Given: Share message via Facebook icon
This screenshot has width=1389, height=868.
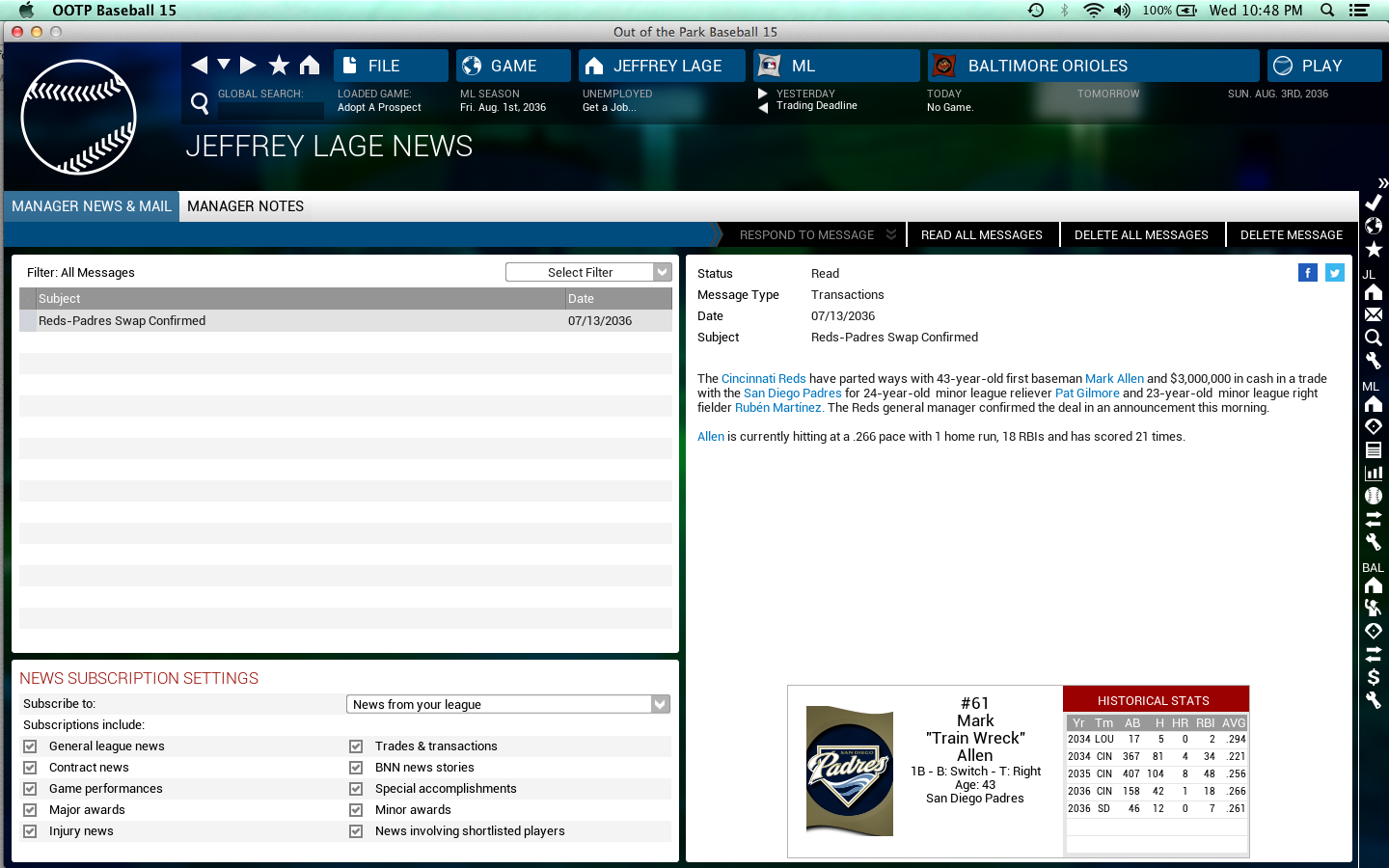Looking at the screenshot, I should pyautogui.click(x=1307, y=273).
